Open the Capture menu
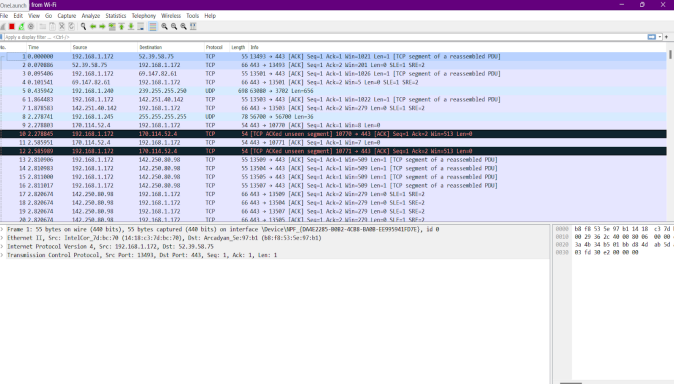 [67, 16]
